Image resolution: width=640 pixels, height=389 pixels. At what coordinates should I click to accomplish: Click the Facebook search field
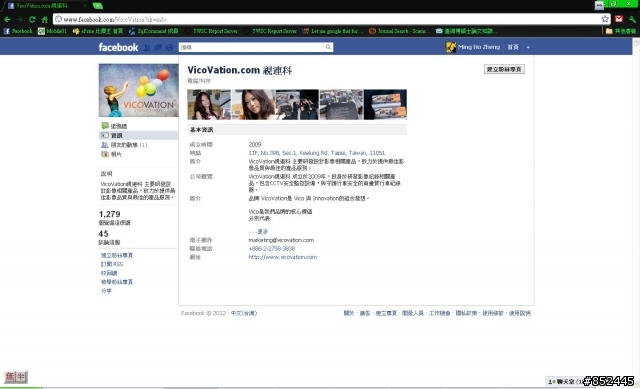coord(251,47)
